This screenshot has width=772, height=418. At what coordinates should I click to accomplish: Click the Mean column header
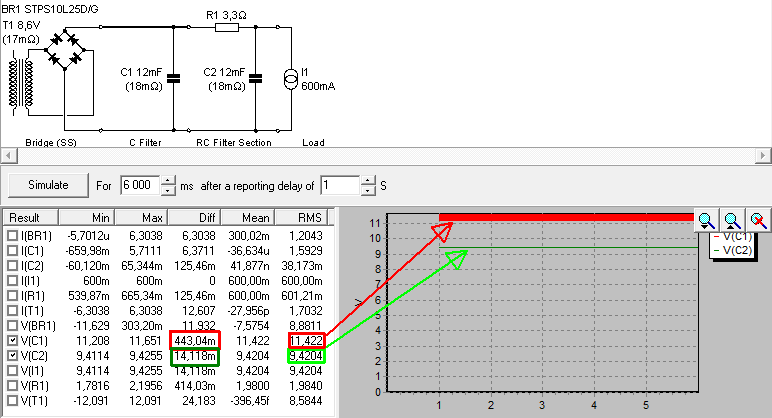pos(248,218)
